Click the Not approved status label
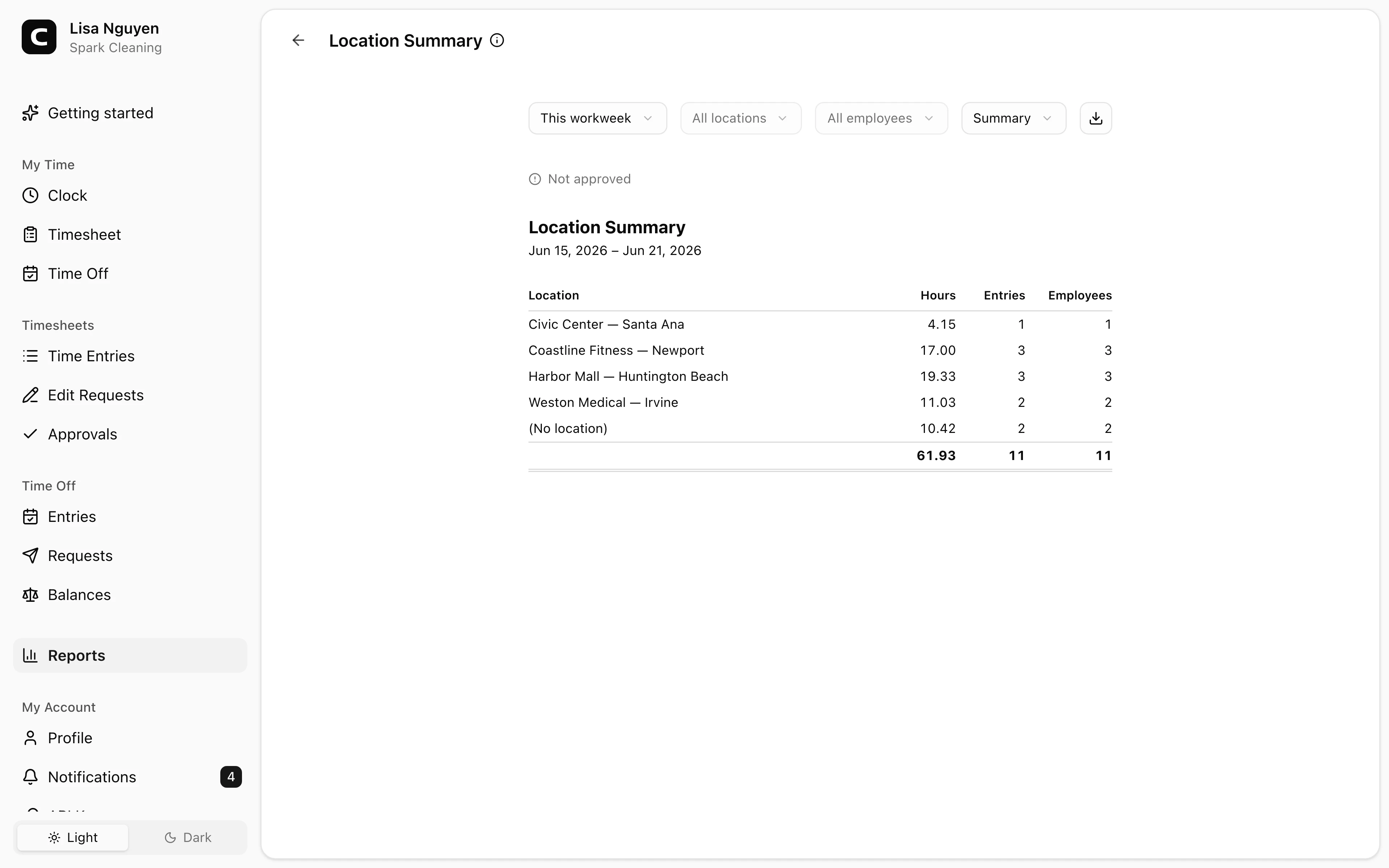1389x868 pixels. point(589,179)
